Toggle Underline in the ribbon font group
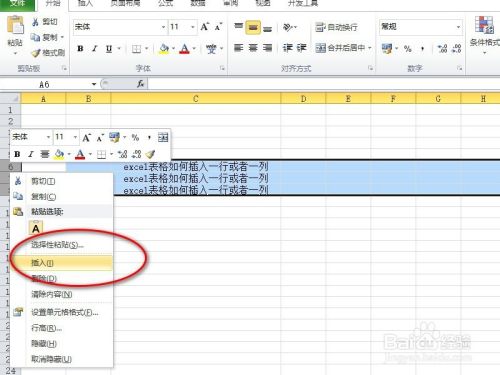Image resolution: width=500 pixels, height=375 pixels. coord(109,49)
